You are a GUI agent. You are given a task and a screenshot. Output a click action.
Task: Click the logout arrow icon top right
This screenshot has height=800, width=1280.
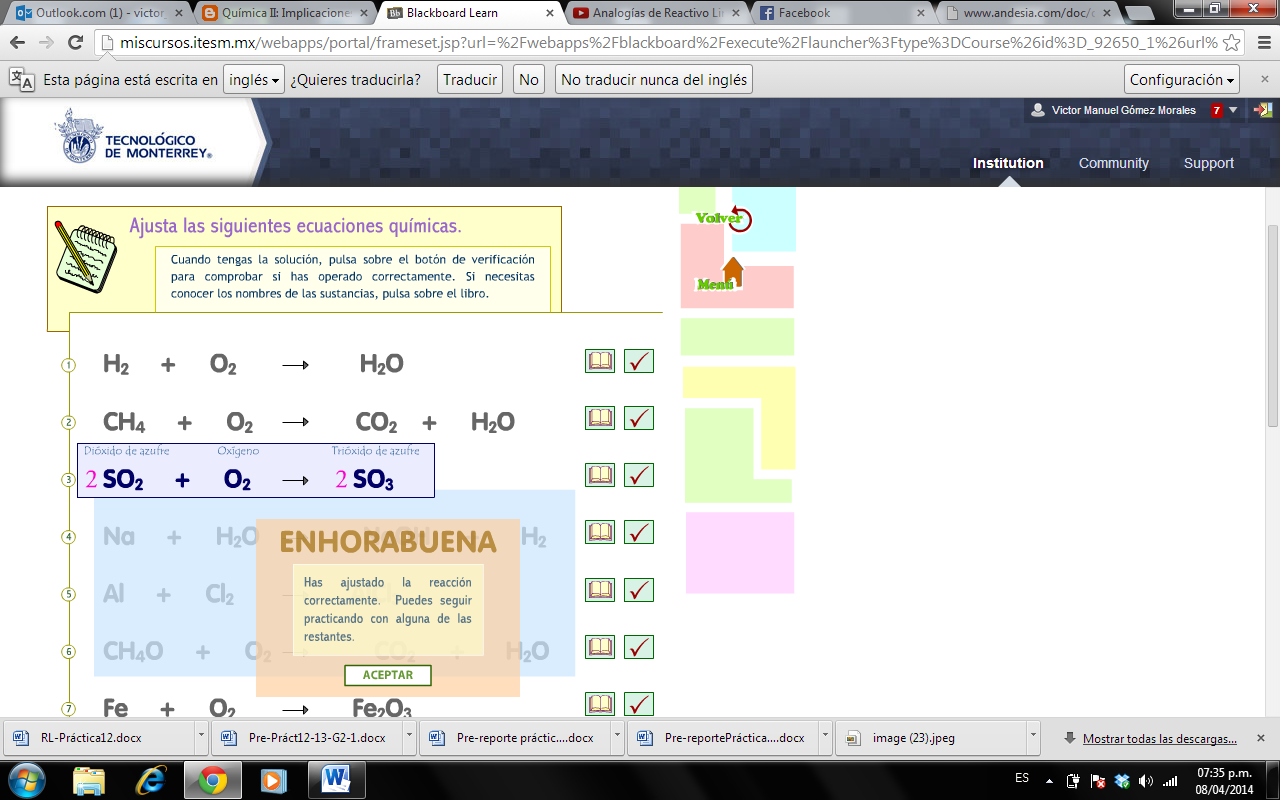[x=1264, y=110]
